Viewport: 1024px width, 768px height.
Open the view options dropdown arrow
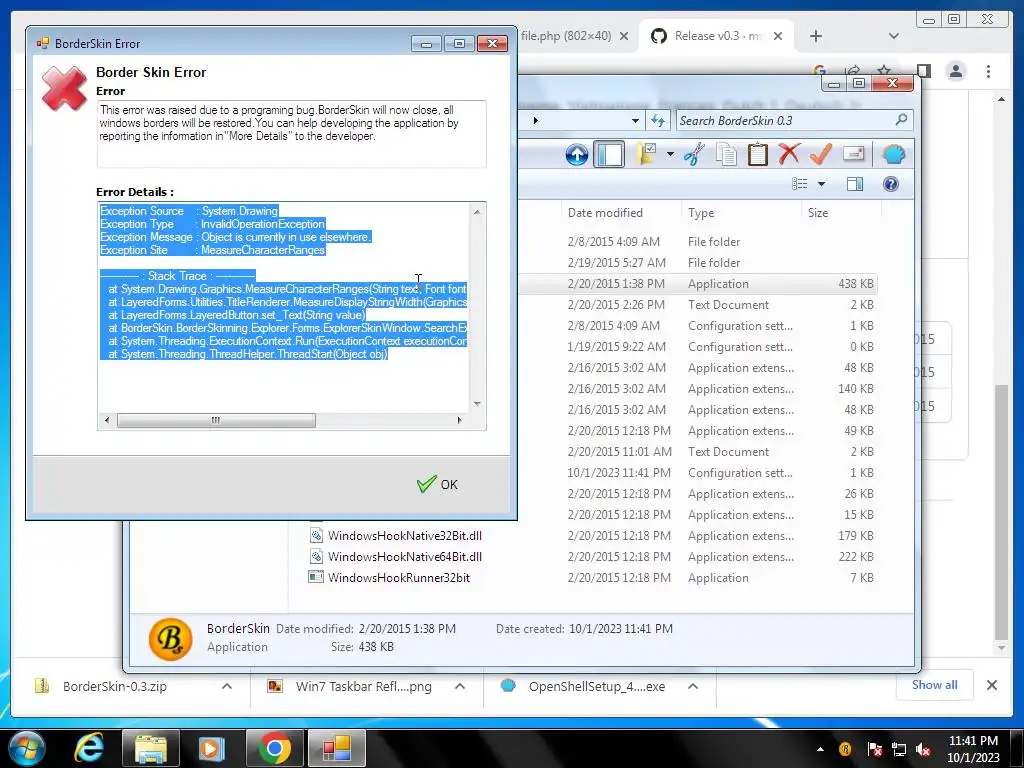coord(822,184)
